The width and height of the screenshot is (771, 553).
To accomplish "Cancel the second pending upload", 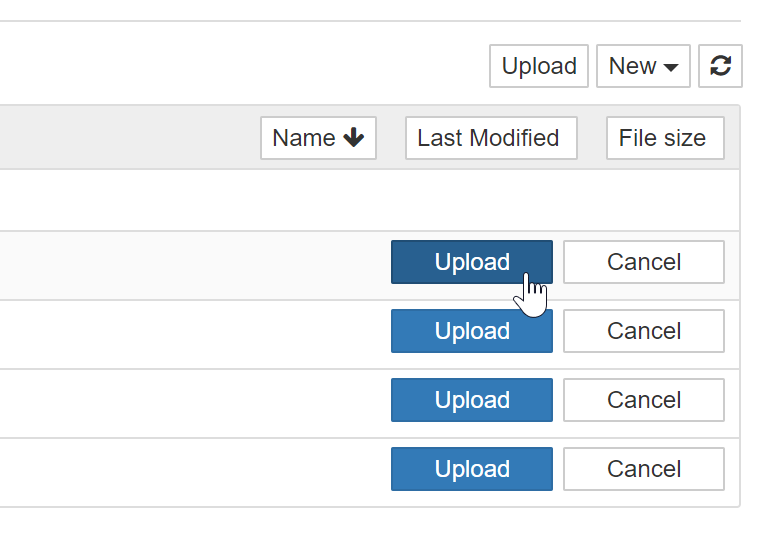I will tap(643, 331).
